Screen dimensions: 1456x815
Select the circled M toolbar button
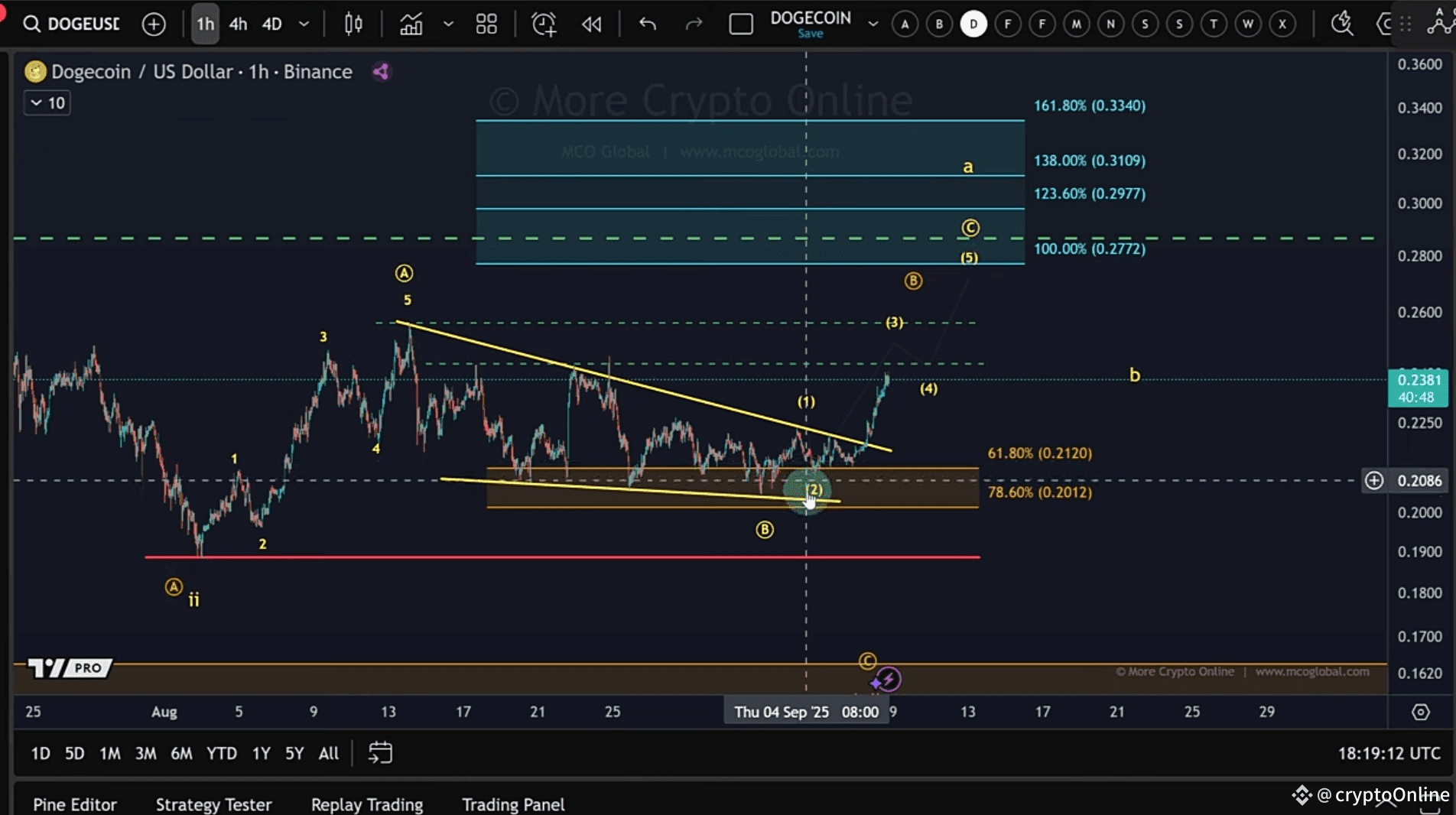pos(1076,24)
